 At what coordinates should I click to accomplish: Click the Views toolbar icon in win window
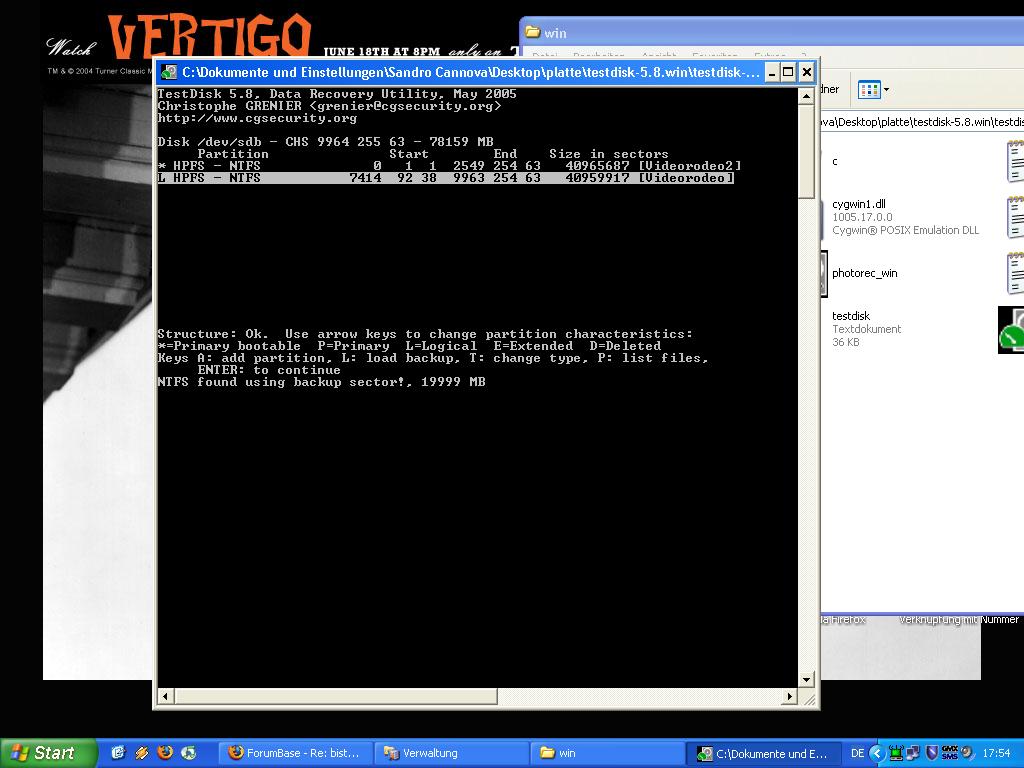[869, 89]
